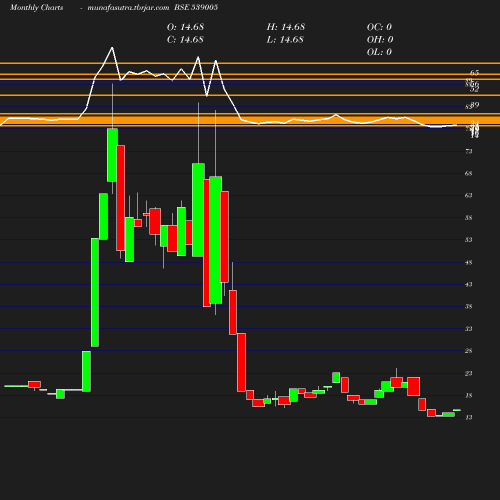Click the 28 price axis label
The width and height of the screenshot is (500, 500).
click(x=469, y=351)
